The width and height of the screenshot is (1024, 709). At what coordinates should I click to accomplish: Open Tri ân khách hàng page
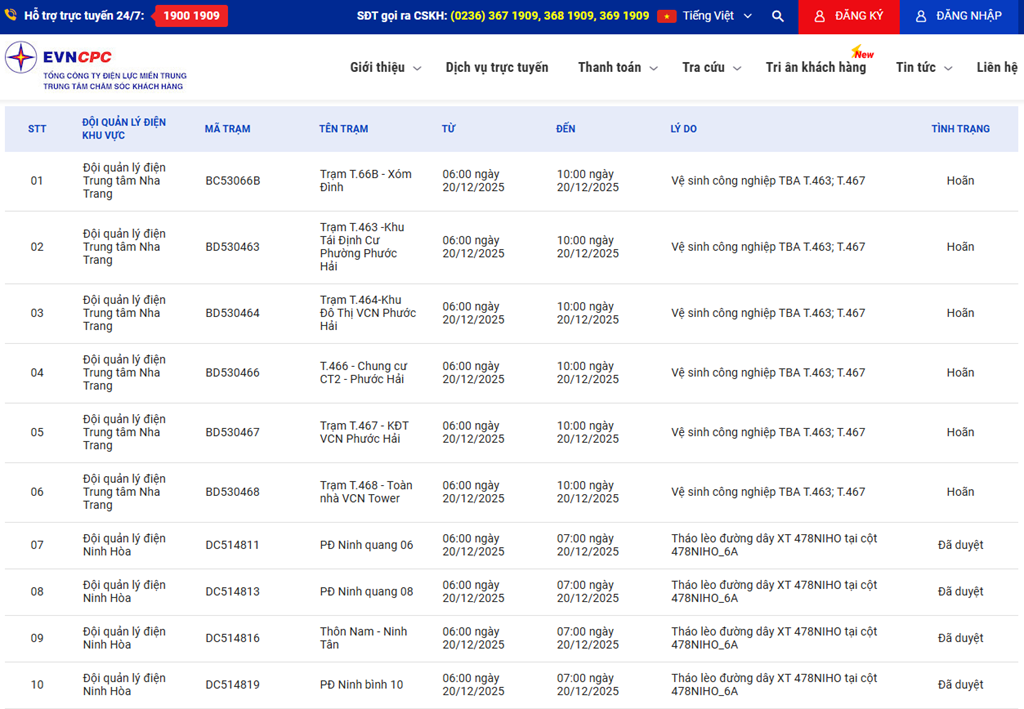(x=816, y=67)
